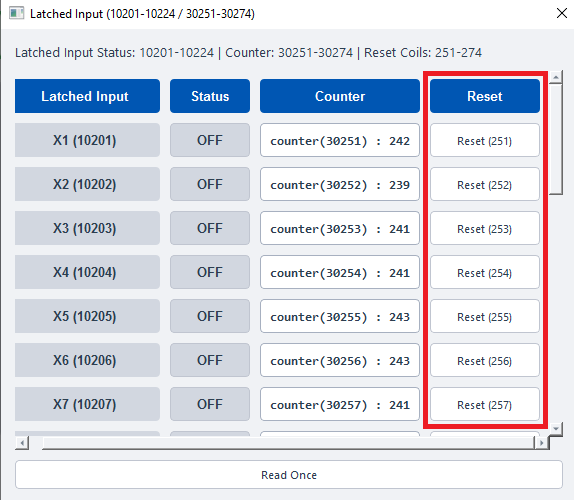Click the Reset (257) button

tap(485, 404)
